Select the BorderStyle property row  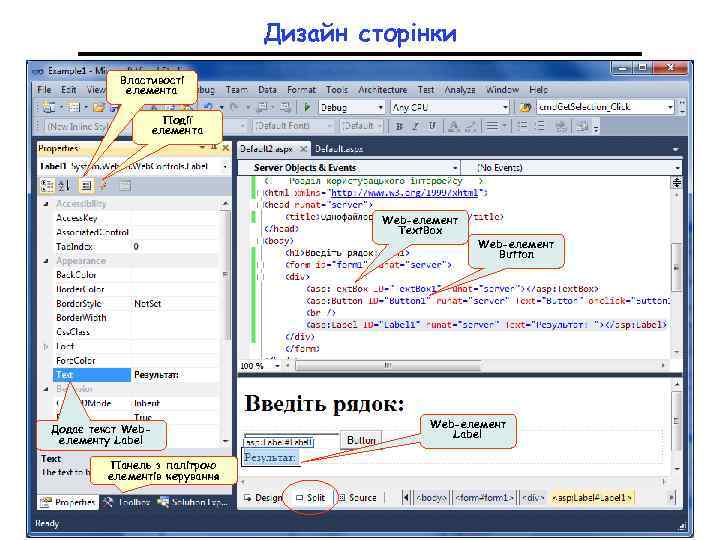pos(136,304)
